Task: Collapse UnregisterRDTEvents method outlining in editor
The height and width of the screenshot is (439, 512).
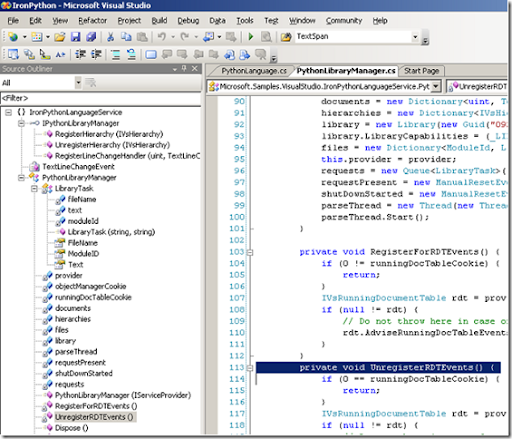Action: point(250,368)
